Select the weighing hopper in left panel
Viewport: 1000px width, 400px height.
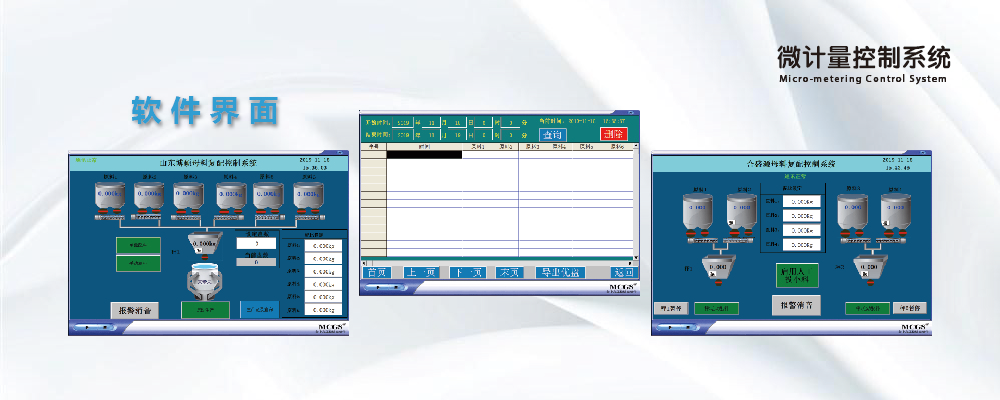pos(203,242)
